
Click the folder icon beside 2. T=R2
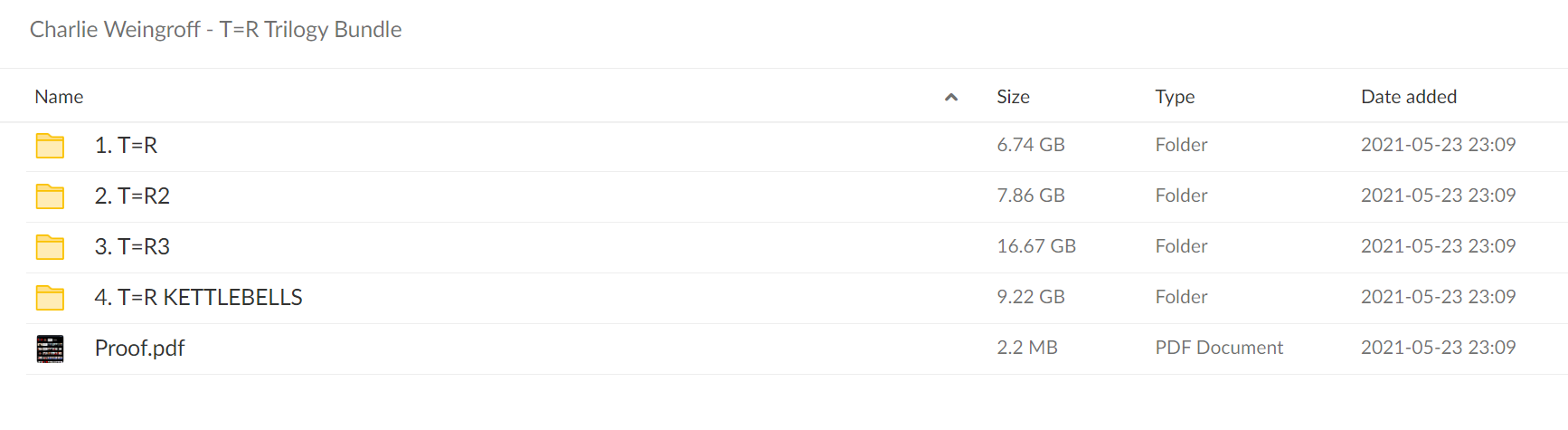[x=50, y=196]
